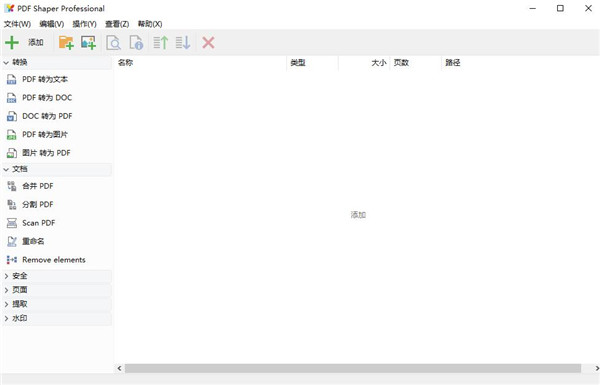Select Scan PDF tool
Image resolution: width=600 pixels, height=385 pixels.
pos(38,223)
